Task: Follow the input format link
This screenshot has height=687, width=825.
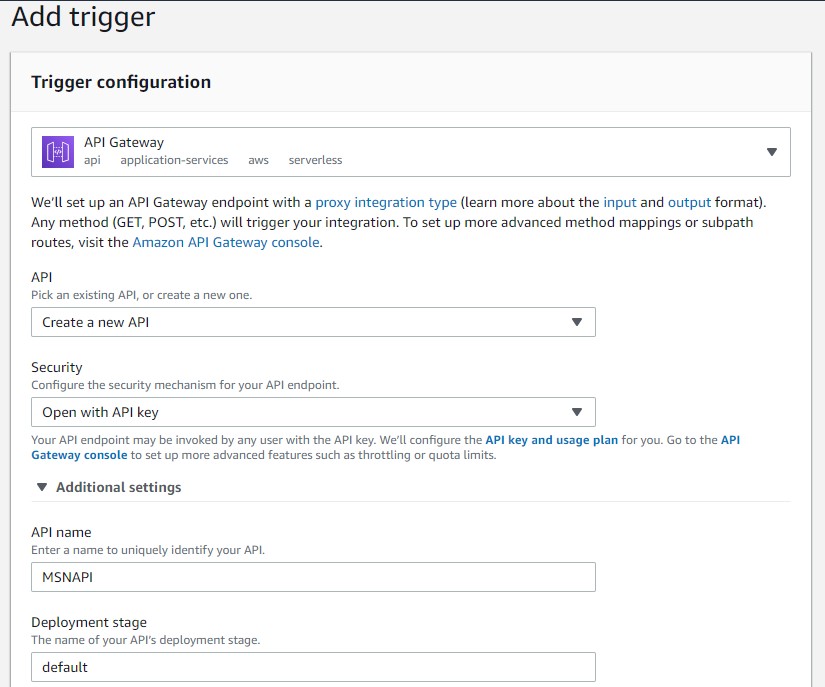Action: click(x=622, y=202)
